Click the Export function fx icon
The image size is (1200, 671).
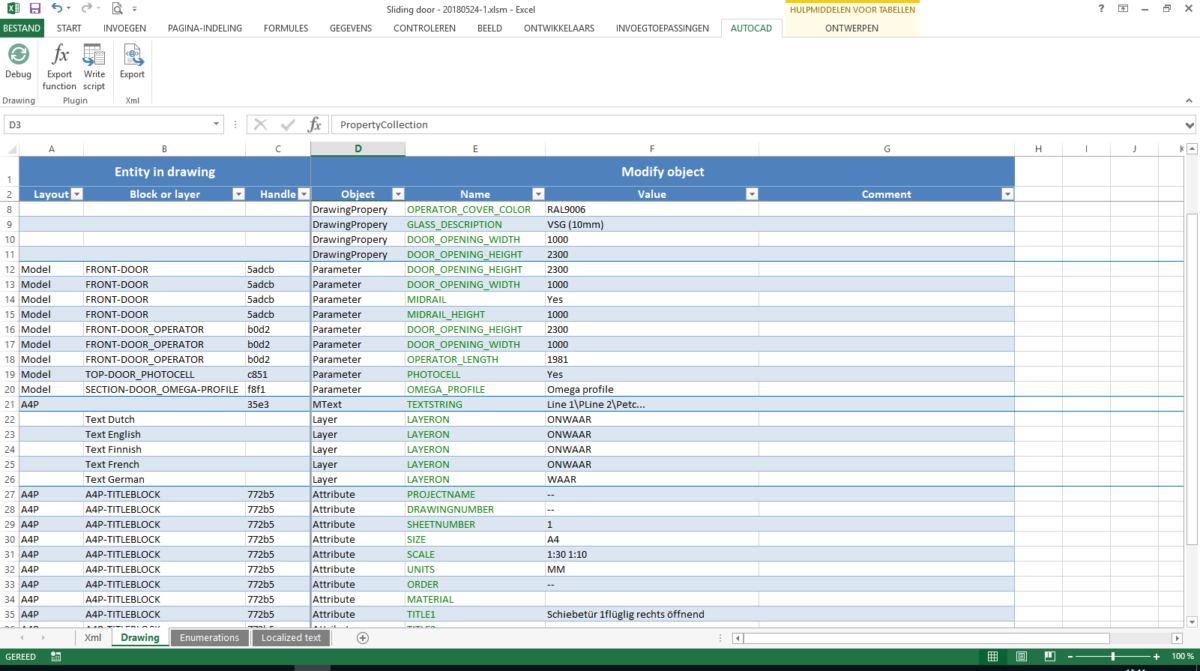coord(60,55)
